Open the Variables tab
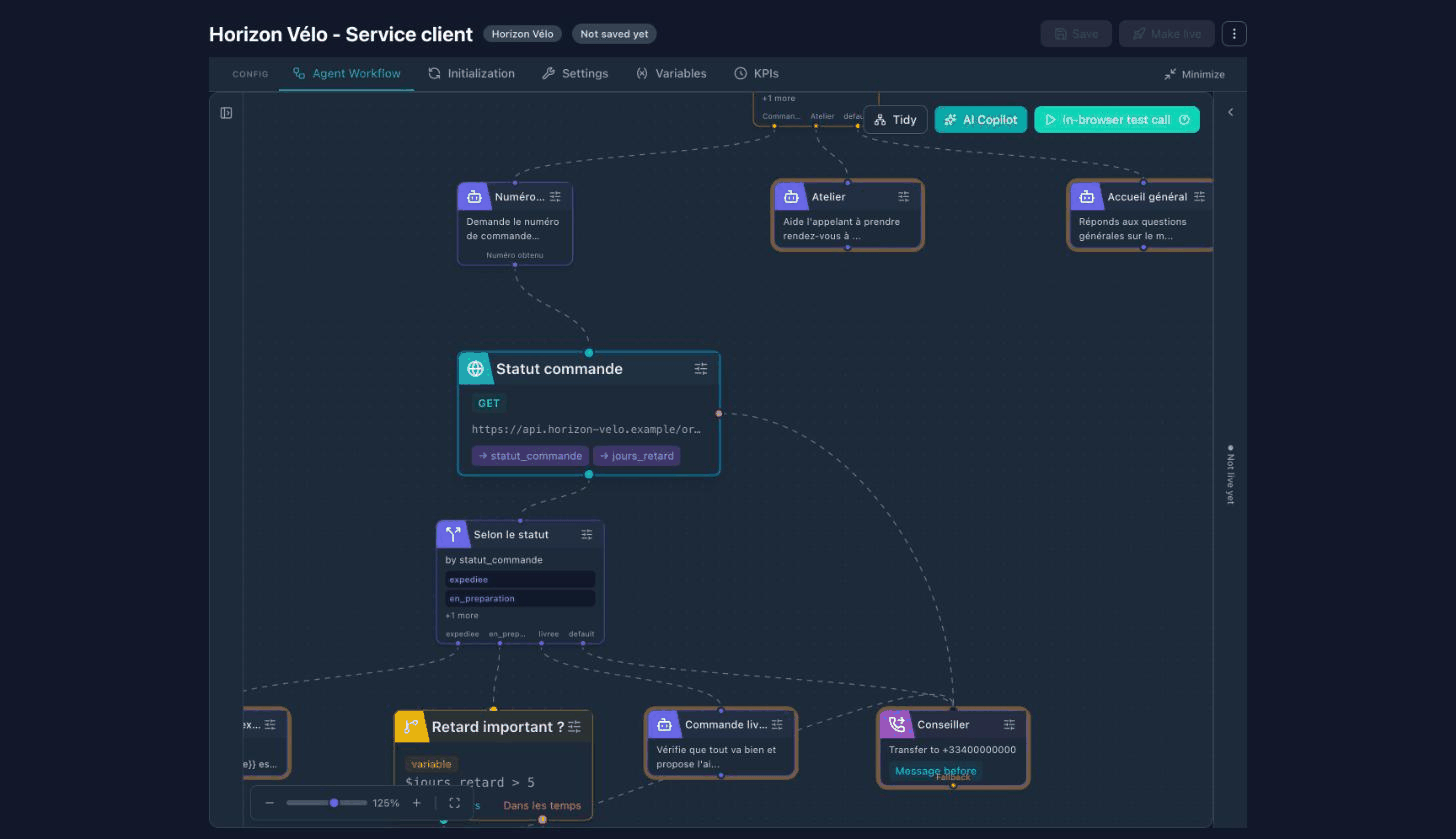 [x=671, y=74]
